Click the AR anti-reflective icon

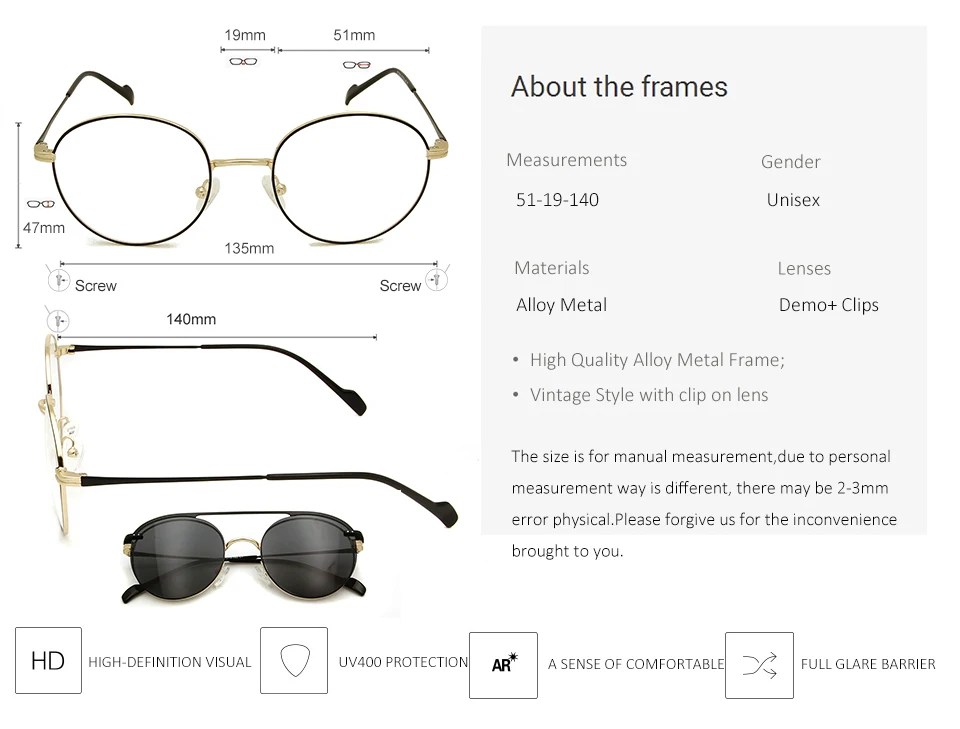(503, 665)
